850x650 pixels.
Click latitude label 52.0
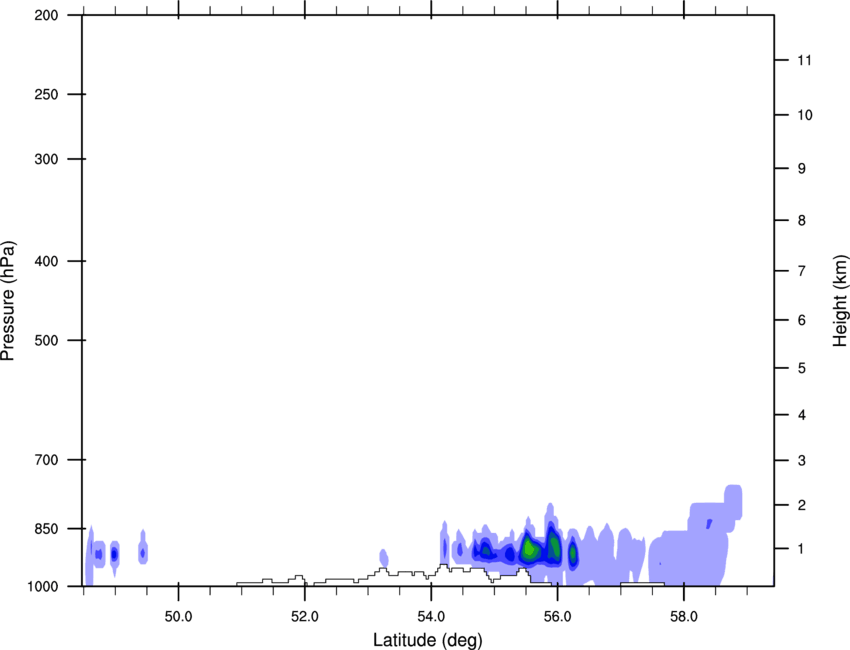tap(305, 617)
